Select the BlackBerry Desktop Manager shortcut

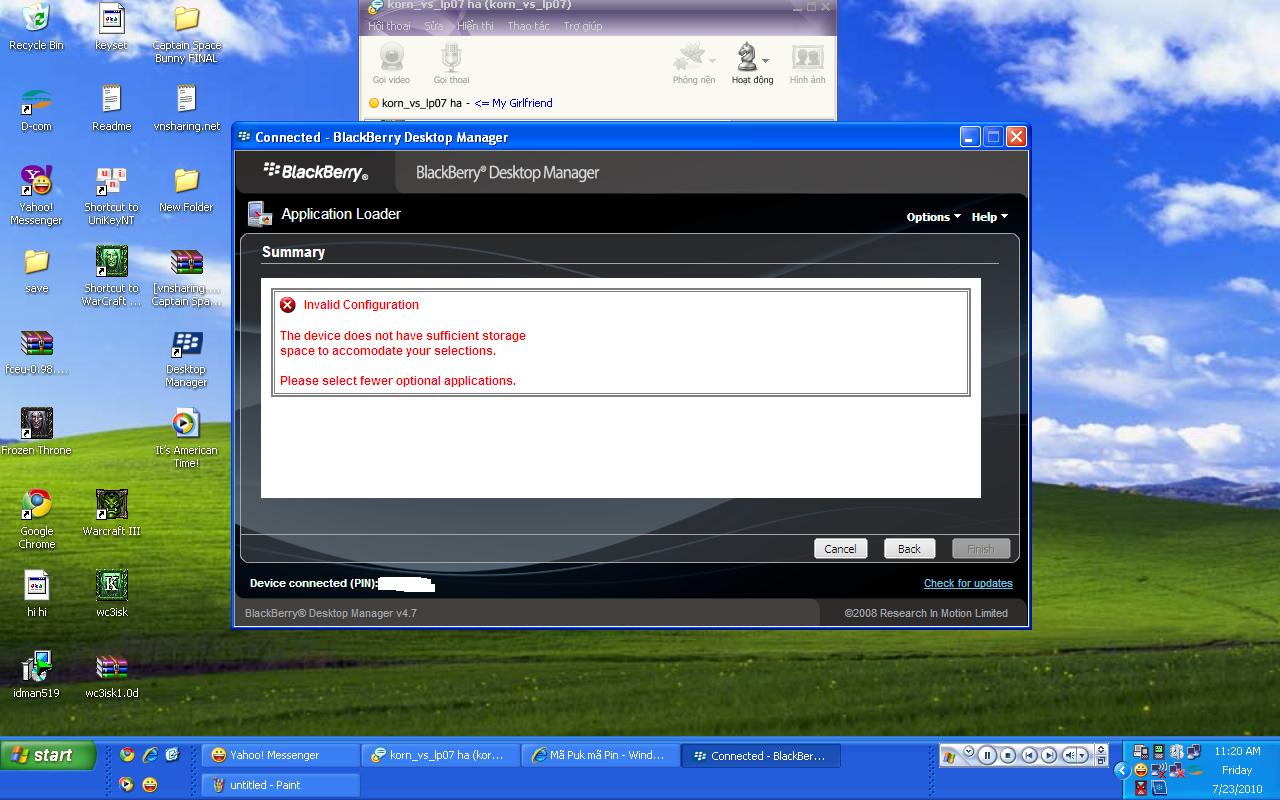pos(186,357)
